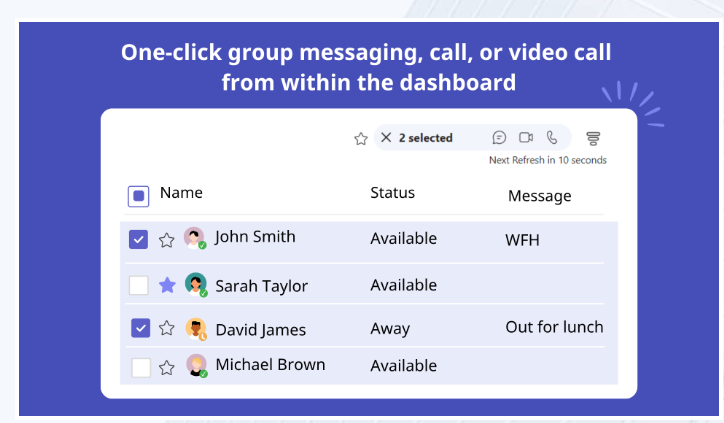
Task: Start phone call with selected contacts
Action: (552, 138)
